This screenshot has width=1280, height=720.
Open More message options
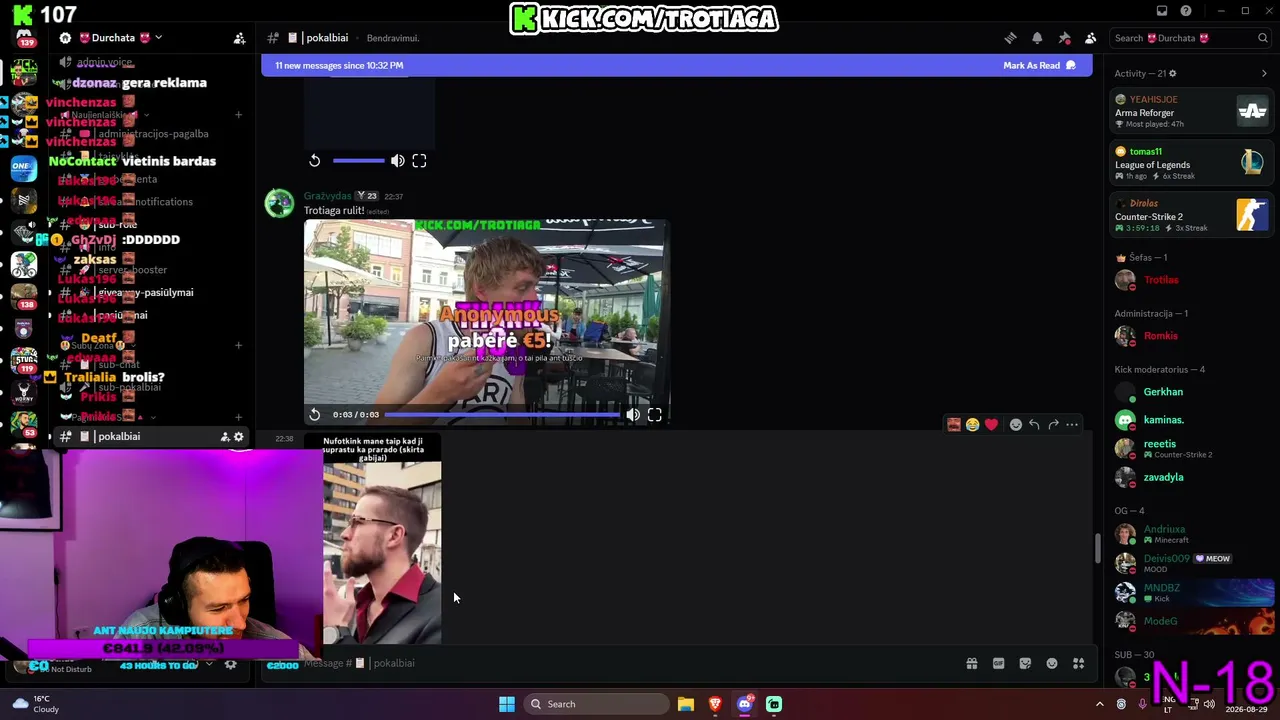[x=1072, y=425]
